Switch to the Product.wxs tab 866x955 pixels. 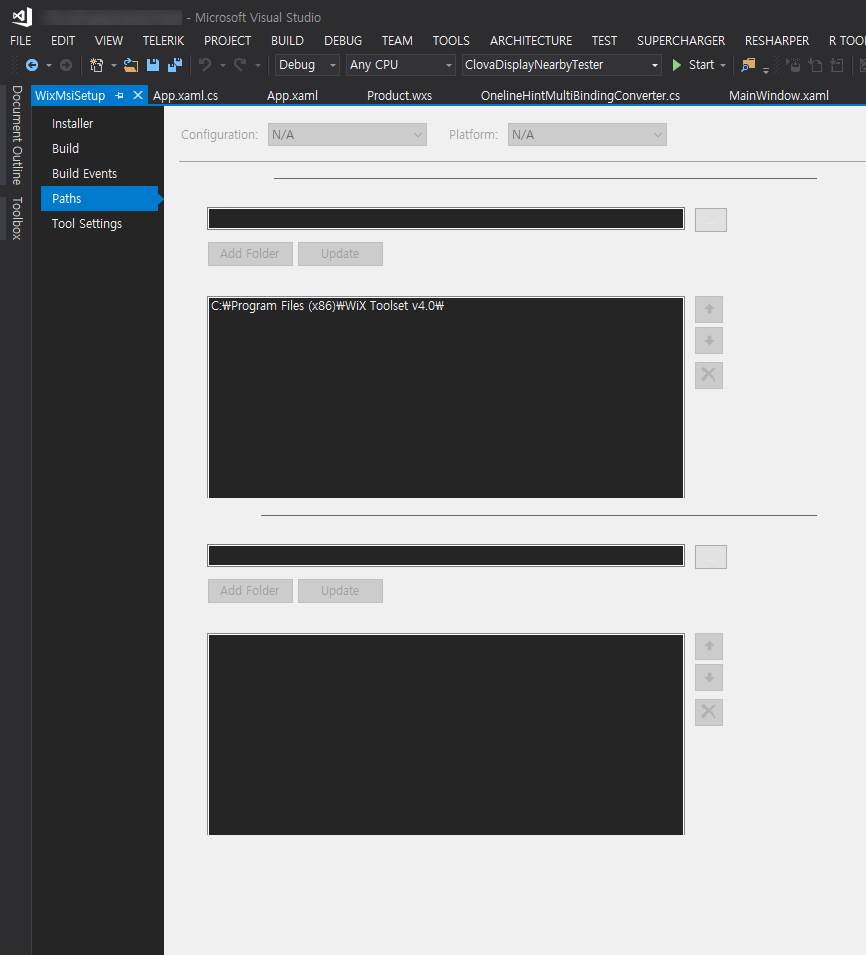click(x=400, y=96)
